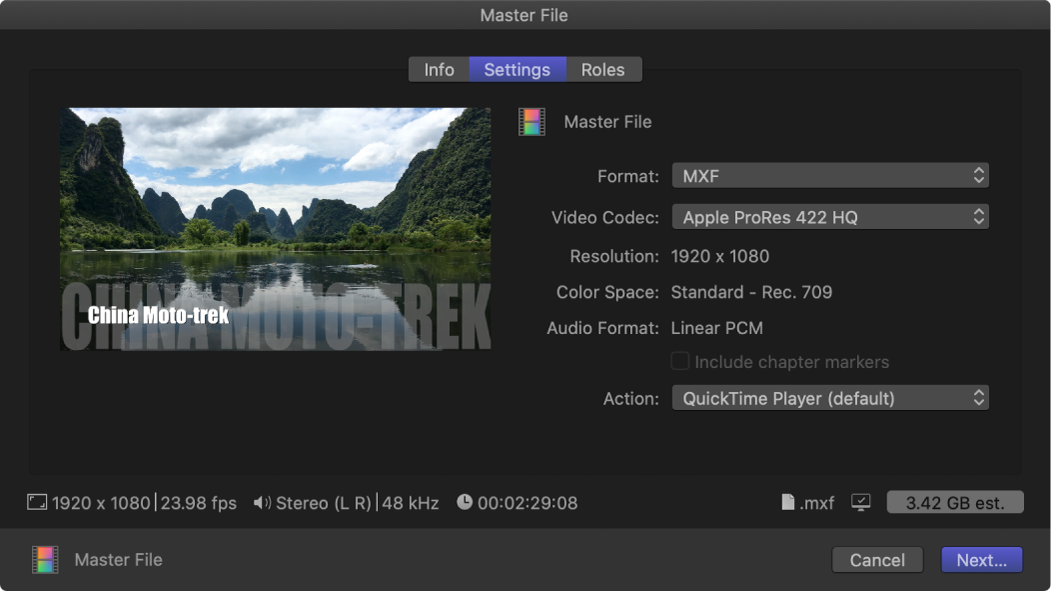The width and height of the screenshot is (1053, 591).
Task: Click the compatibility monitor icon
Action: pos(860,502)
